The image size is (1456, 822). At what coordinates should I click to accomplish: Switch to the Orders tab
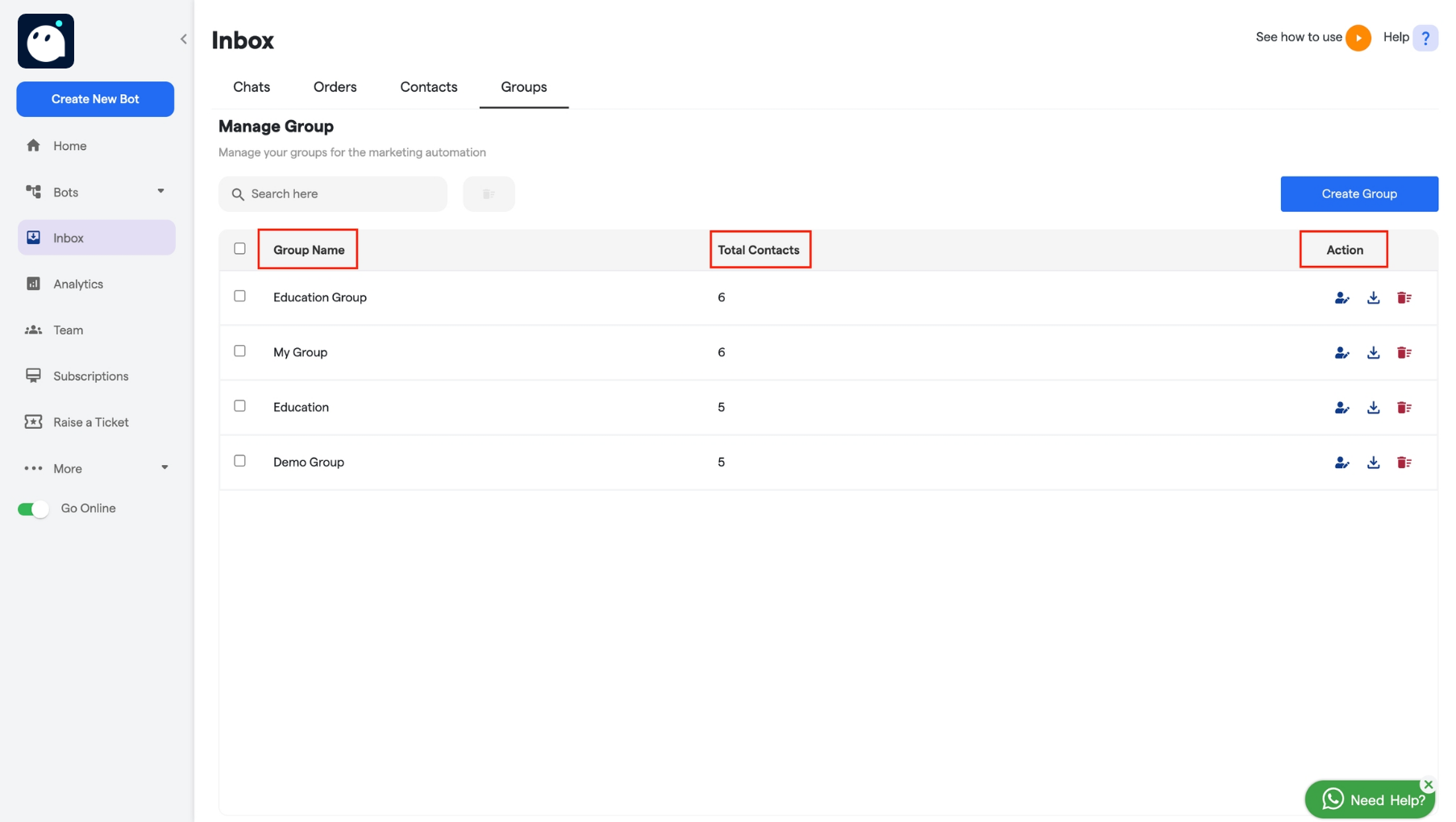click(335, 87)
